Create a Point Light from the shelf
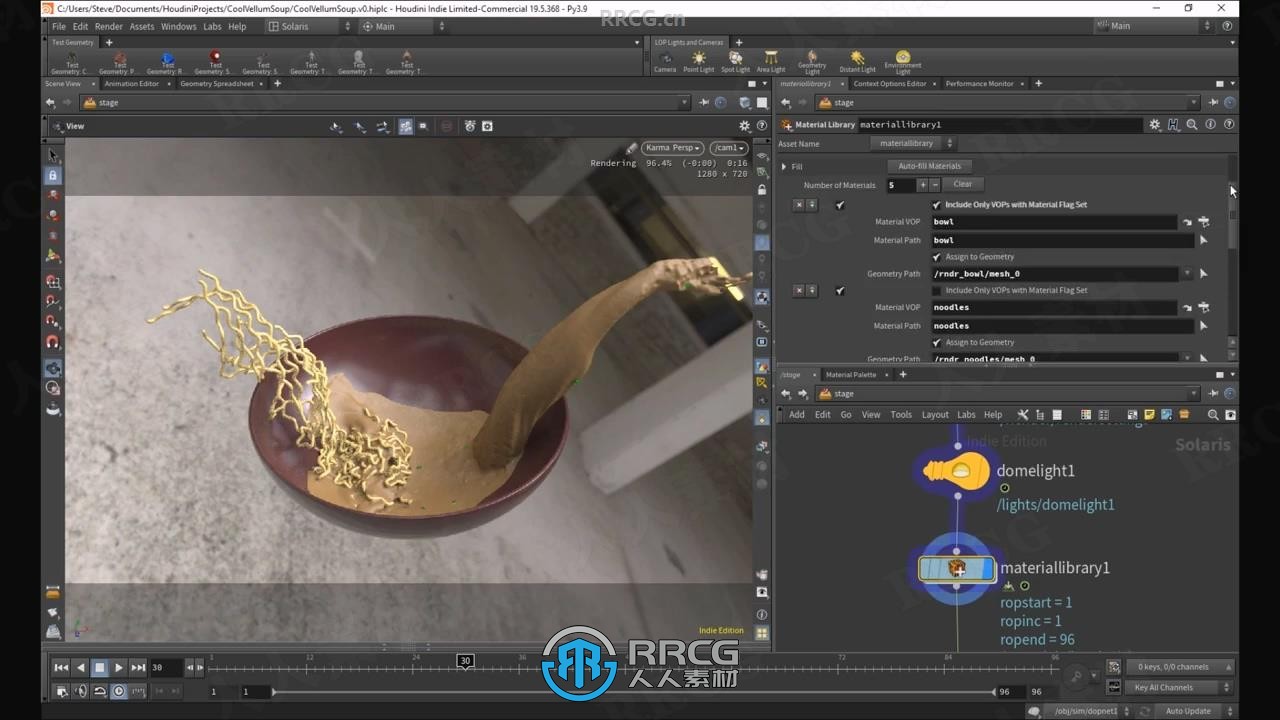The width and height of the screenshot is (1280, 720). [x=698, y=62]
